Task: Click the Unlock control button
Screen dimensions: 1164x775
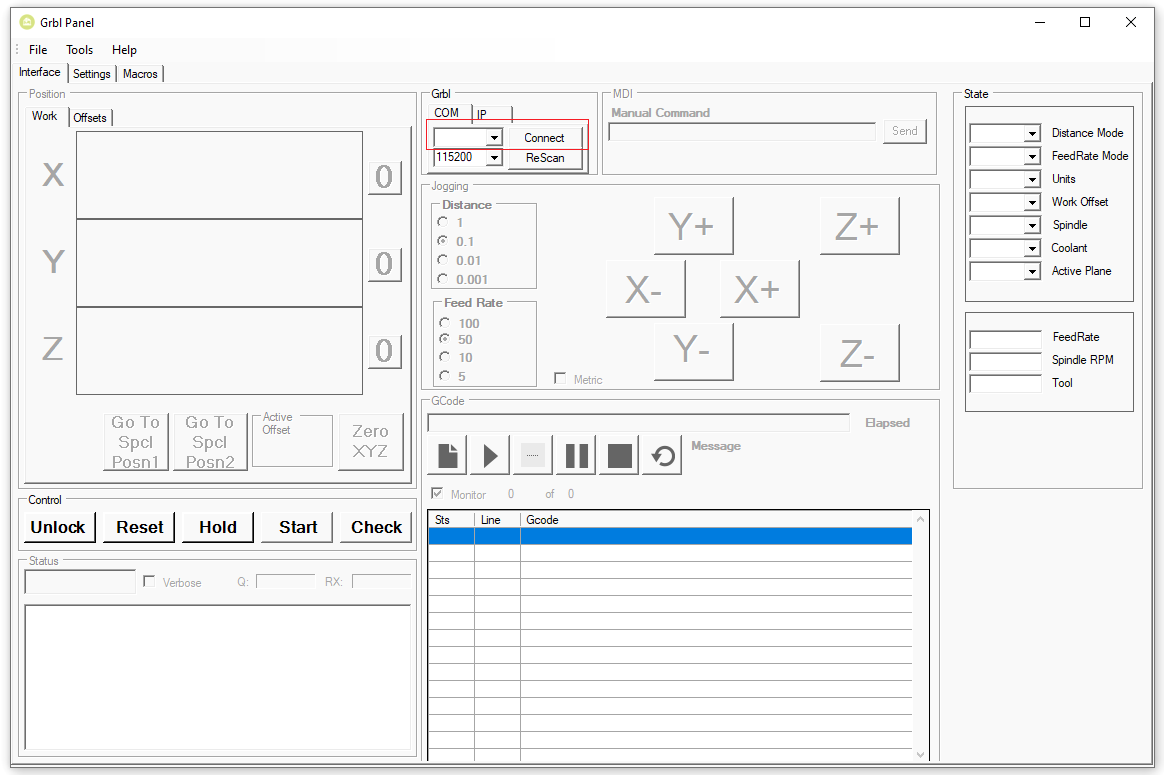Action: [58, 527]
